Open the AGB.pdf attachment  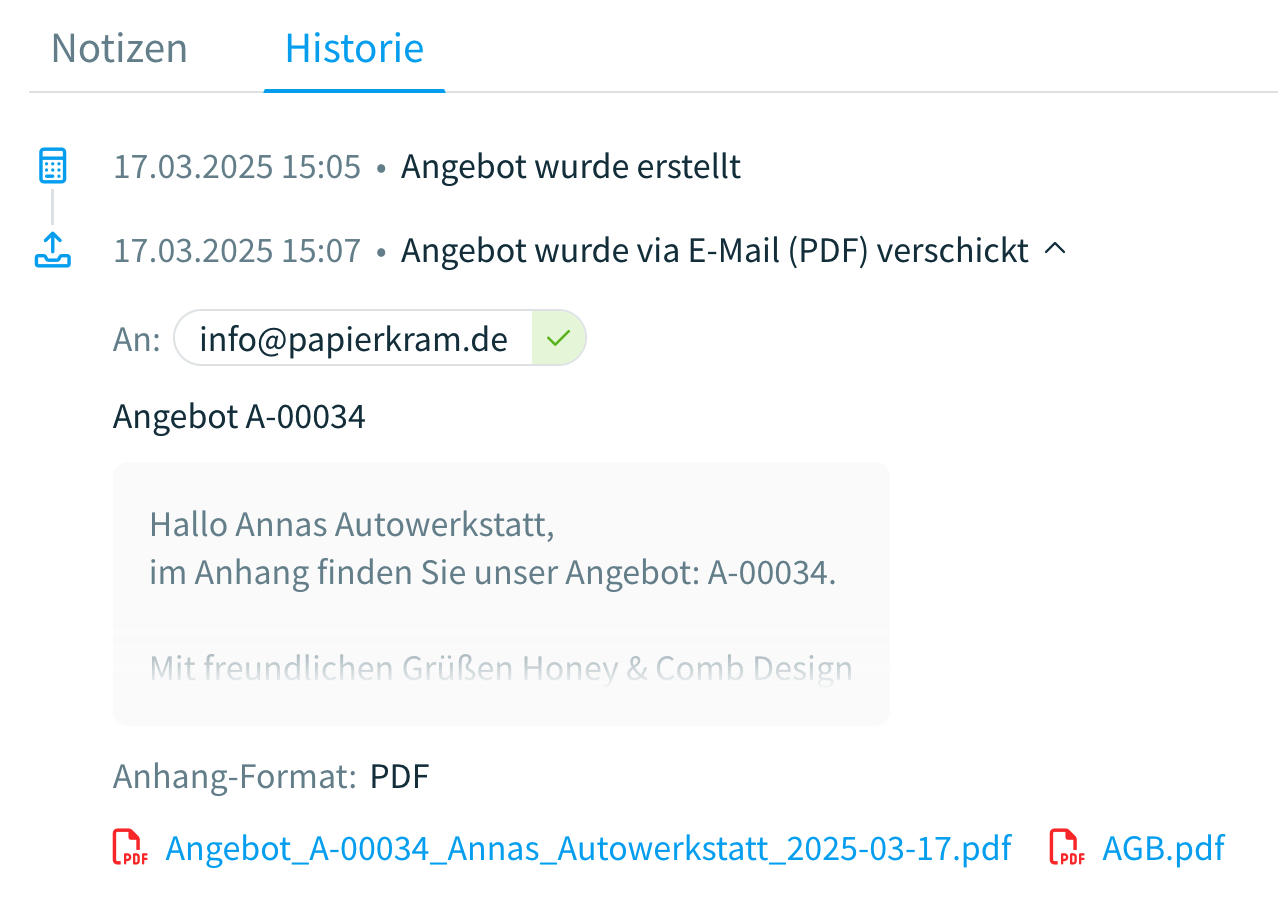(x=1163, y=848)
